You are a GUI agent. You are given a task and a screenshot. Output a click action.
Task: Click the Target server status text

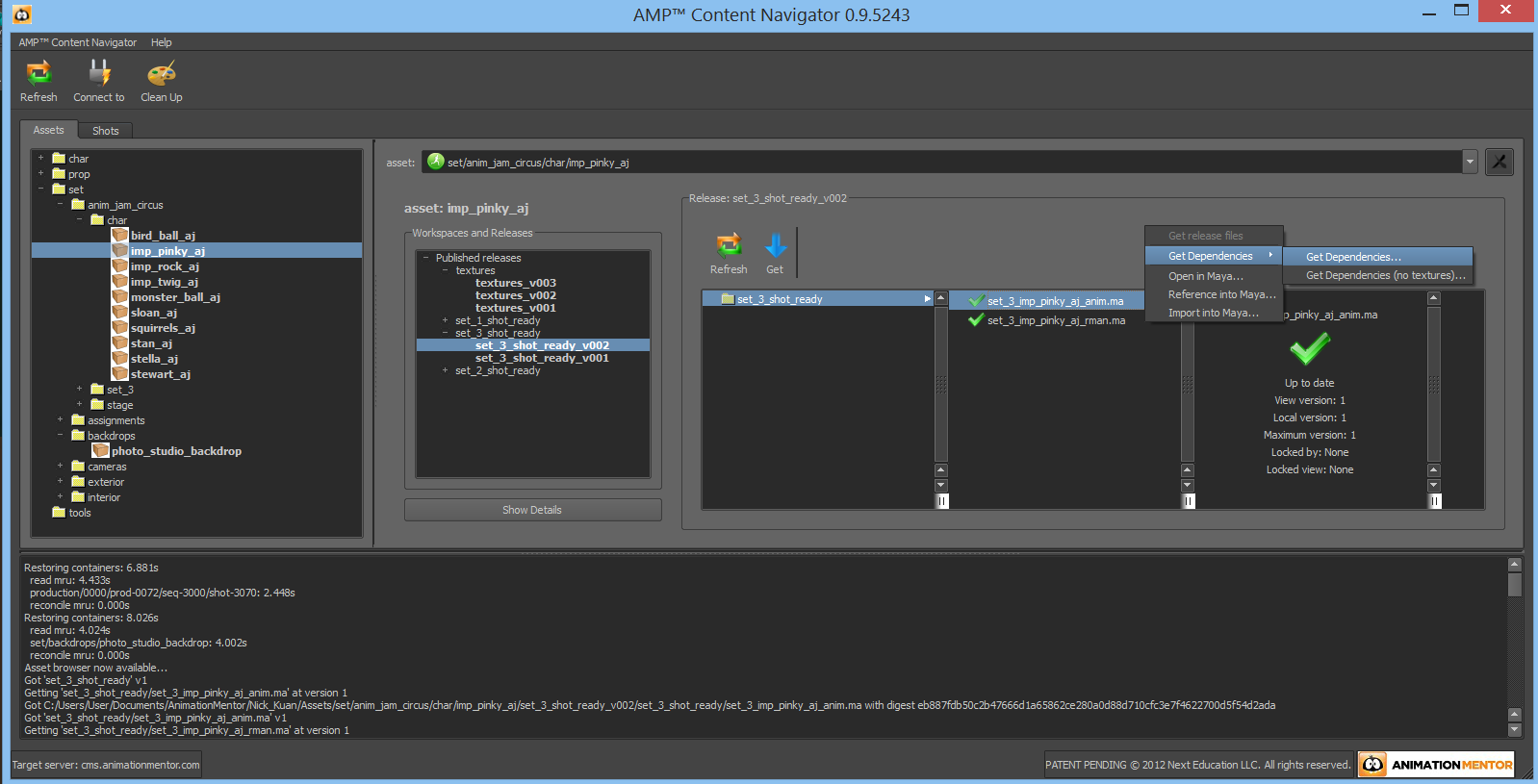[106, 765]
